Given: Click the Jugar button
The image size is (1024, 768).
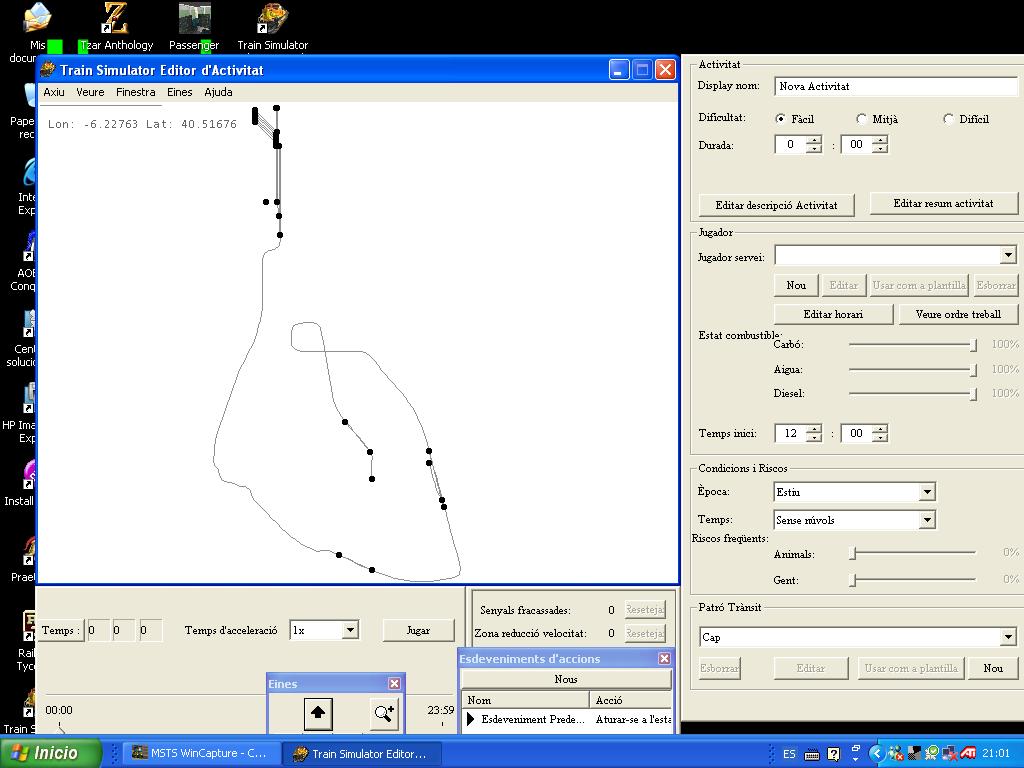Looking at the screenshot, I should pyautogui.click(x=418, y=630).
